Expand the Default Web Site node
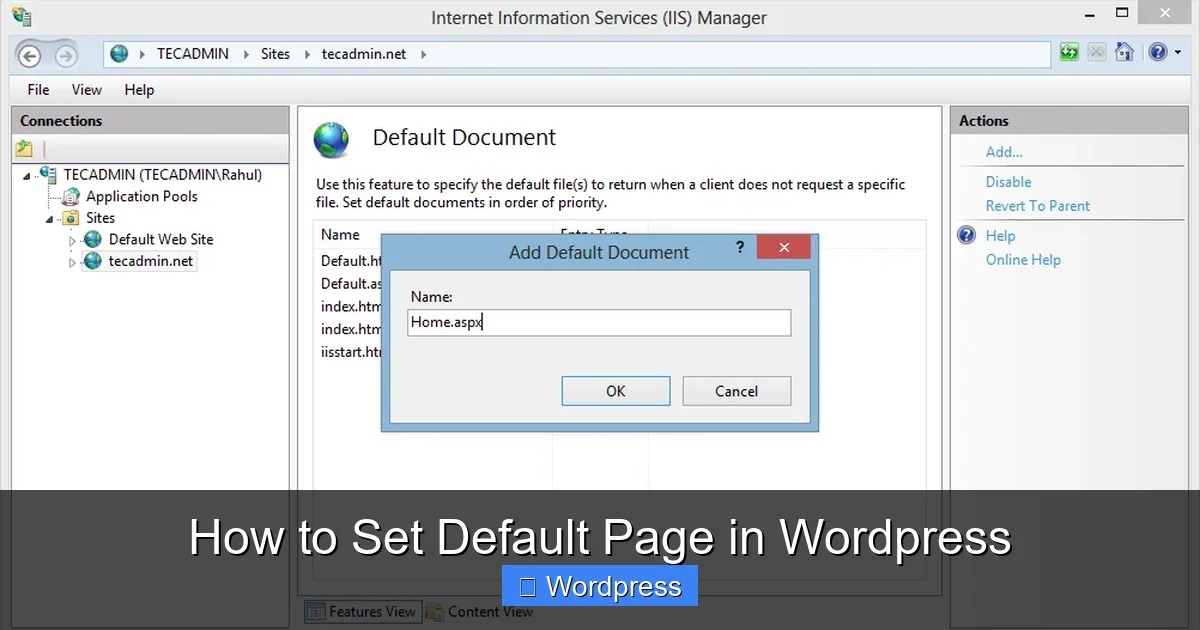Viewport: 1200px width, 630px height. pos(72,240)
